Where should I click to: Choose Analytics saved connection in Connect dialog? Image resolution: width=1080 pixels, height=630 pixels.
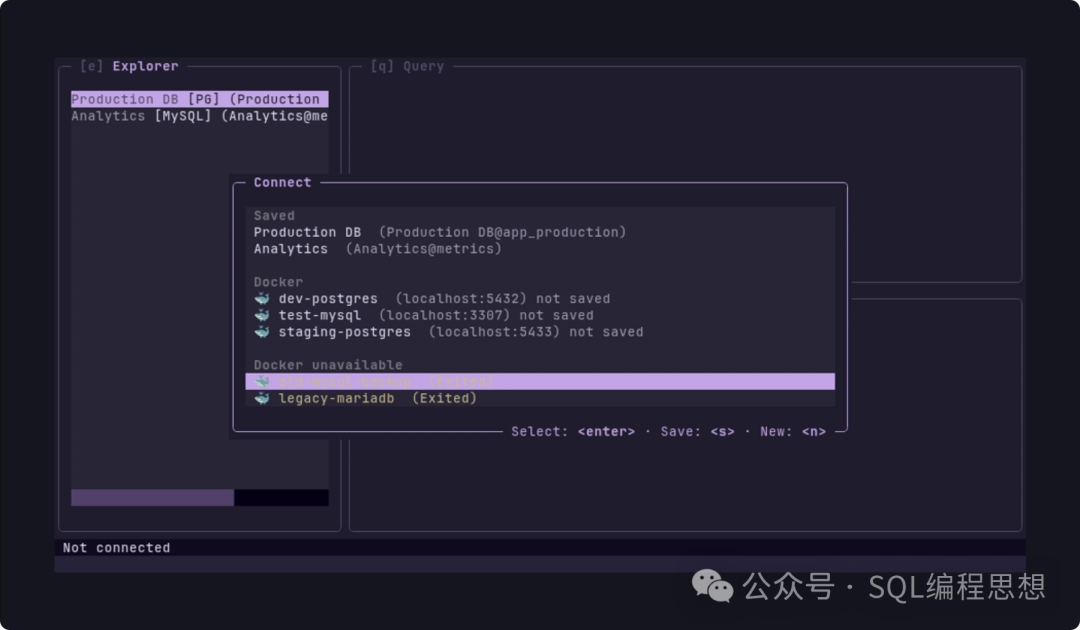(290, 249)
